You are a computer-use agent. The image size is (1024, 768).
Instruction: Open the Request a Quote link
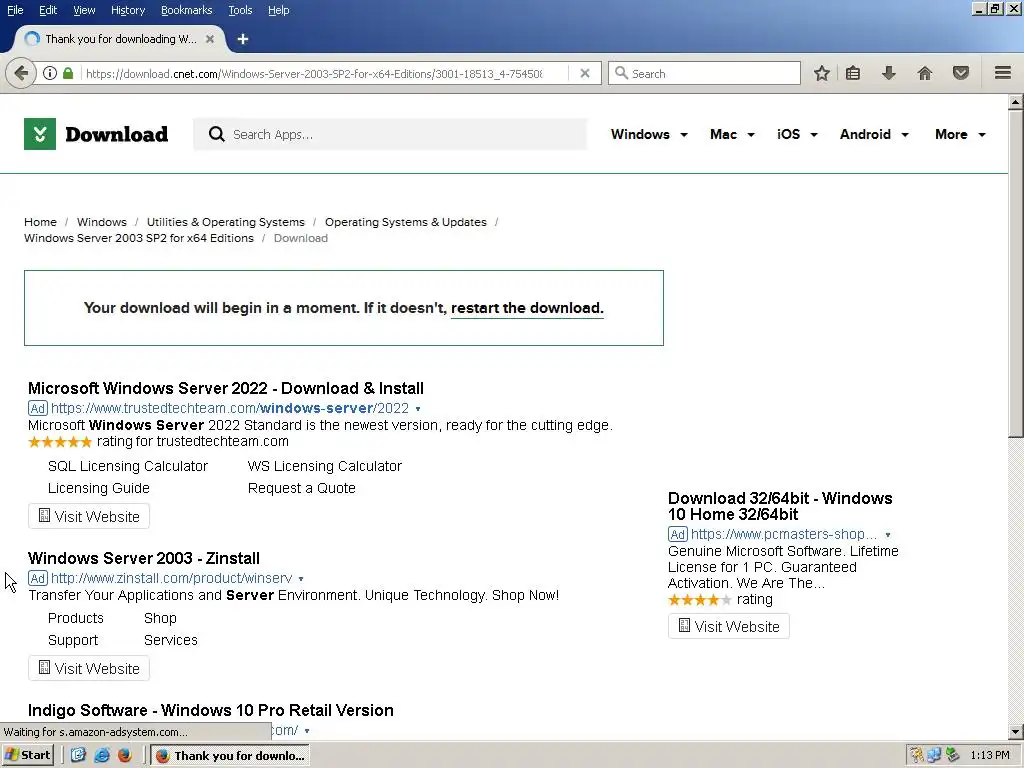click(x=302, y=488)
